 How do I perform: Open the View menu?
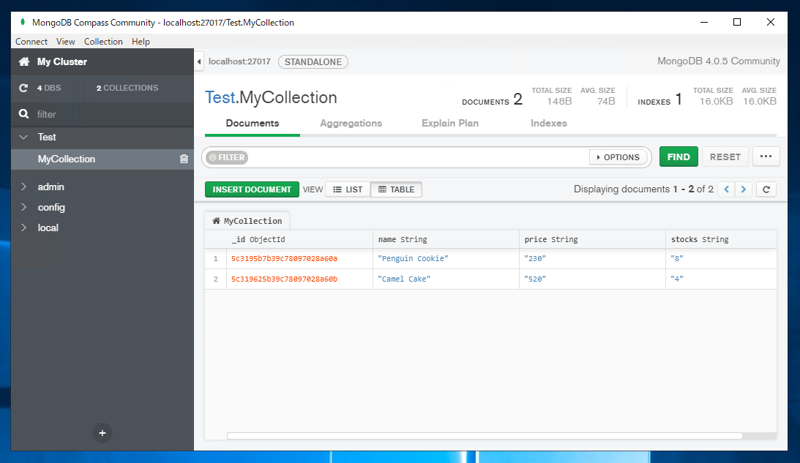coord(65,41)
